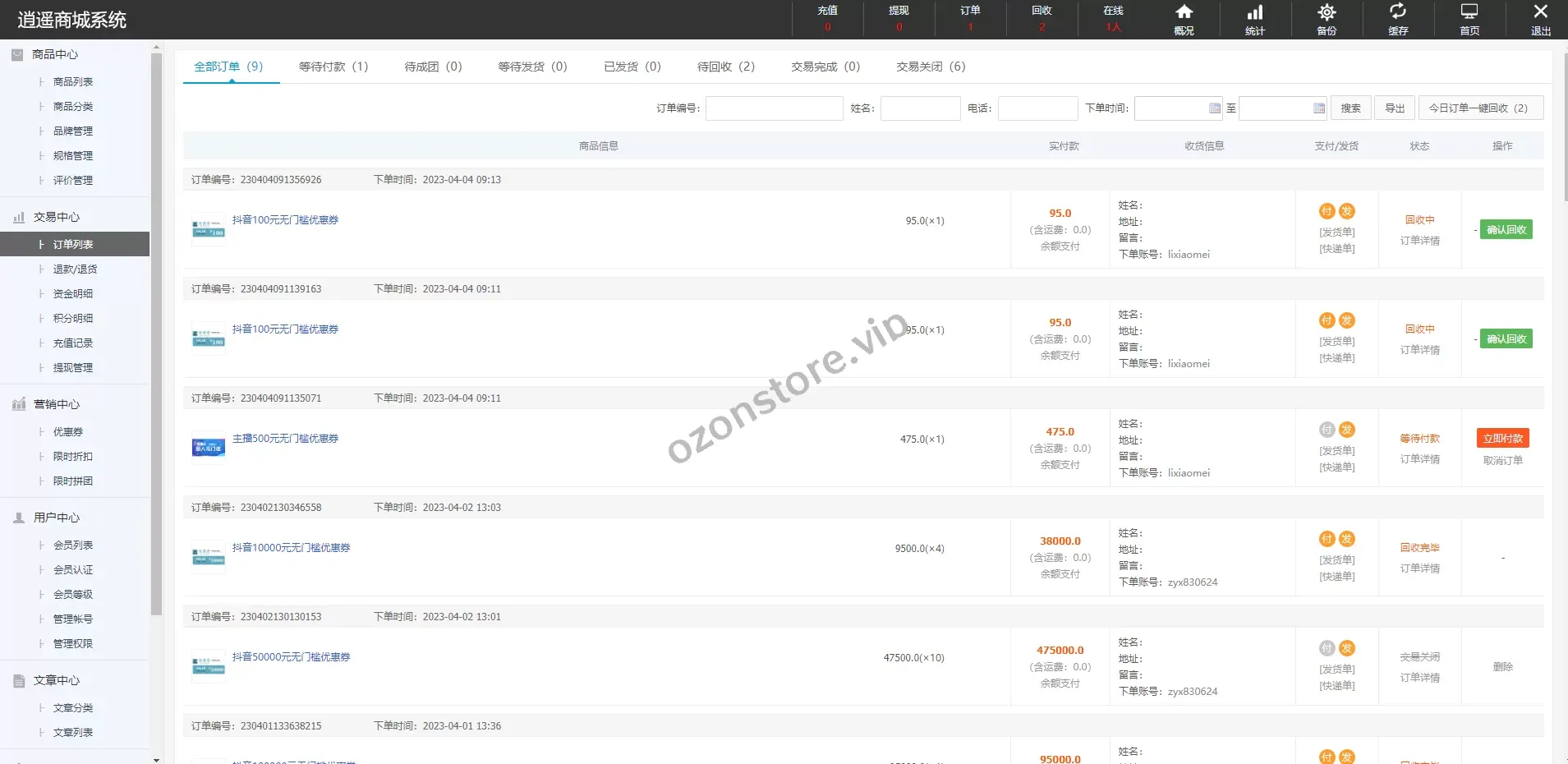This screenshot has height=764, width=1568.
Task: Open 退款/退货 in the sidebar
Action: point(75,269)
